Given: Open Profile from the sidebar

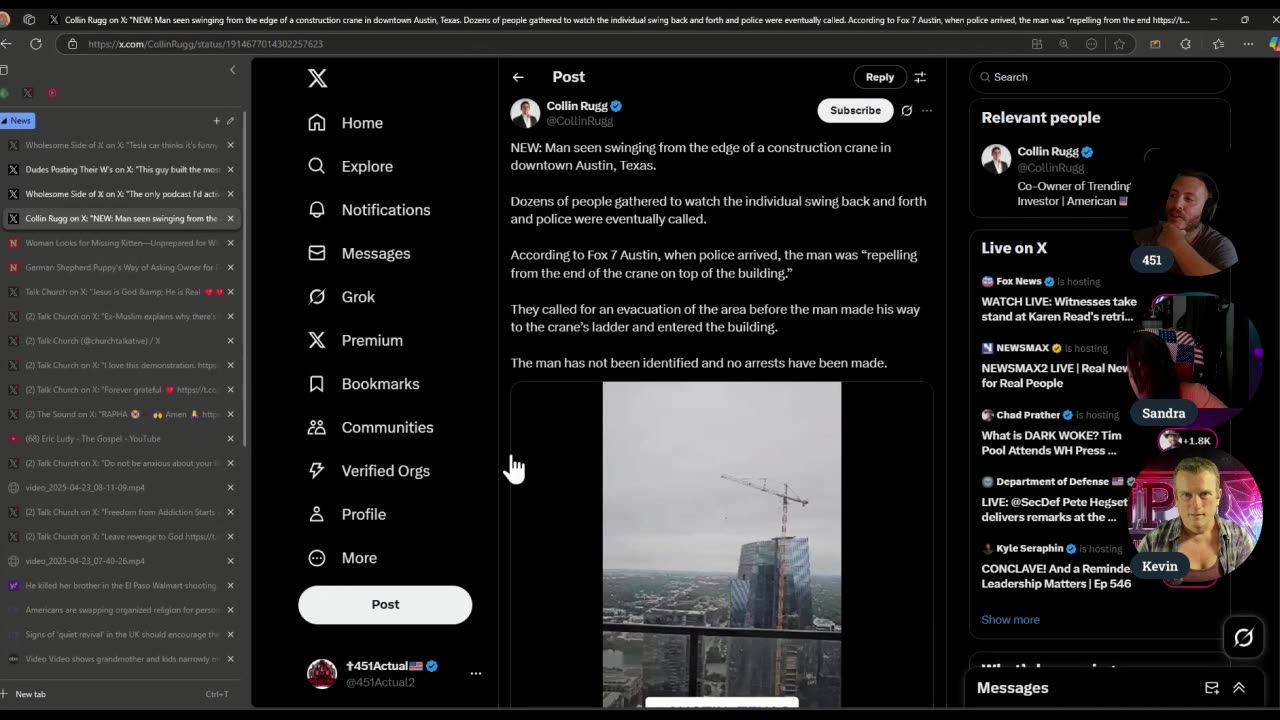Looking at the screenshot, I should tap(346, 514).
